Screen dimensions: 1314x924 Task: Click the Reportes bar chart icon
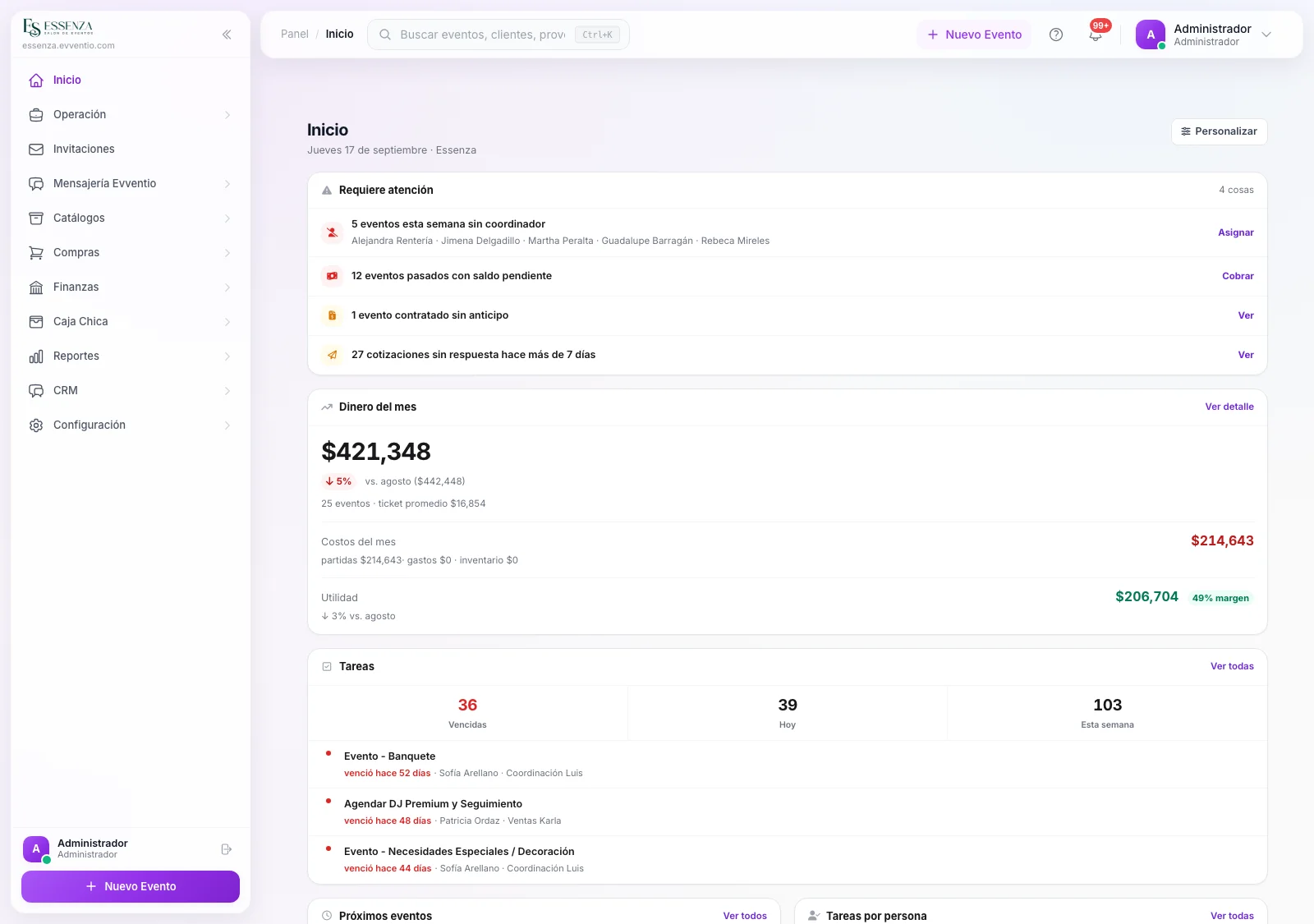coord(36,356)
